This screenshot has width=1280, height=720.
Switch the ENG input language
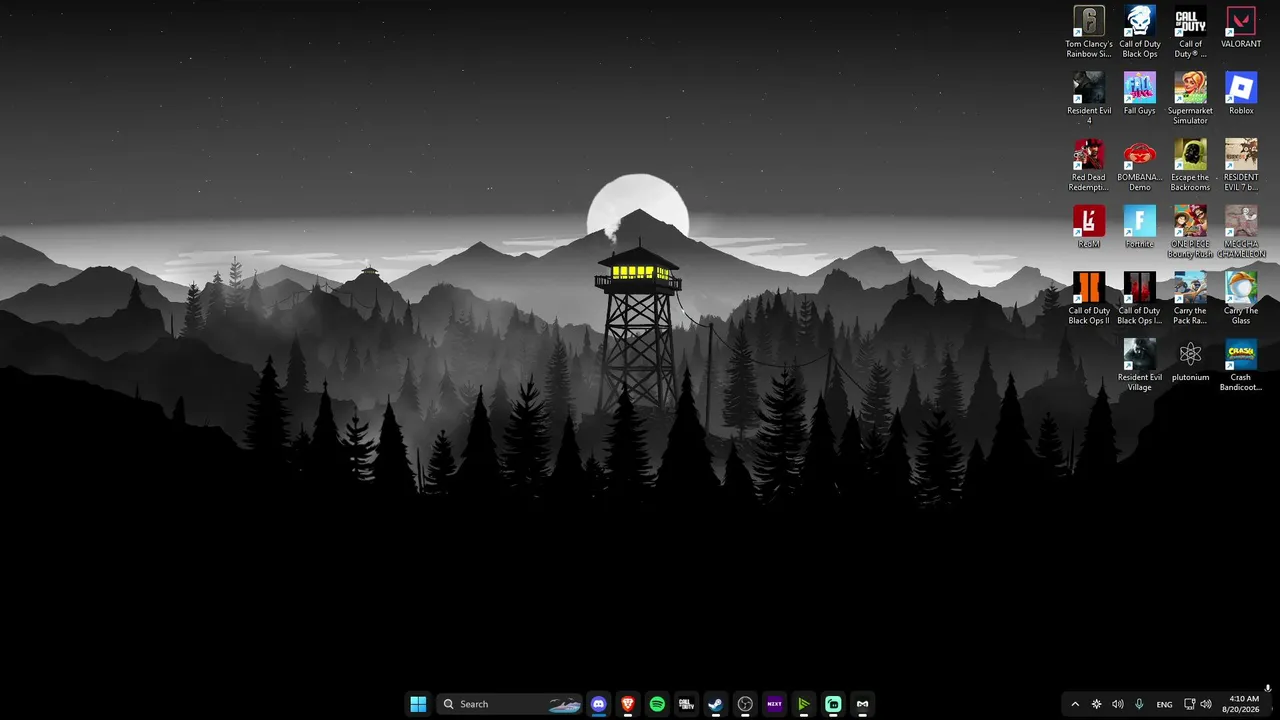(x=1164, y=704)
